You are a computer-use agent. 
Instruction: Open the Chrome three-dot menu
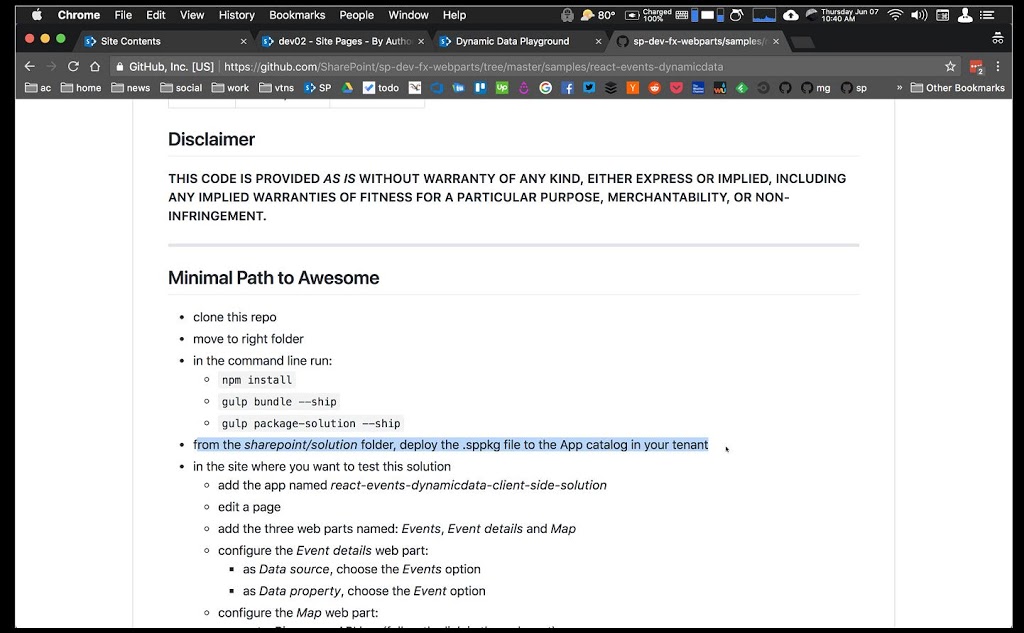click(x=997, y=66)
